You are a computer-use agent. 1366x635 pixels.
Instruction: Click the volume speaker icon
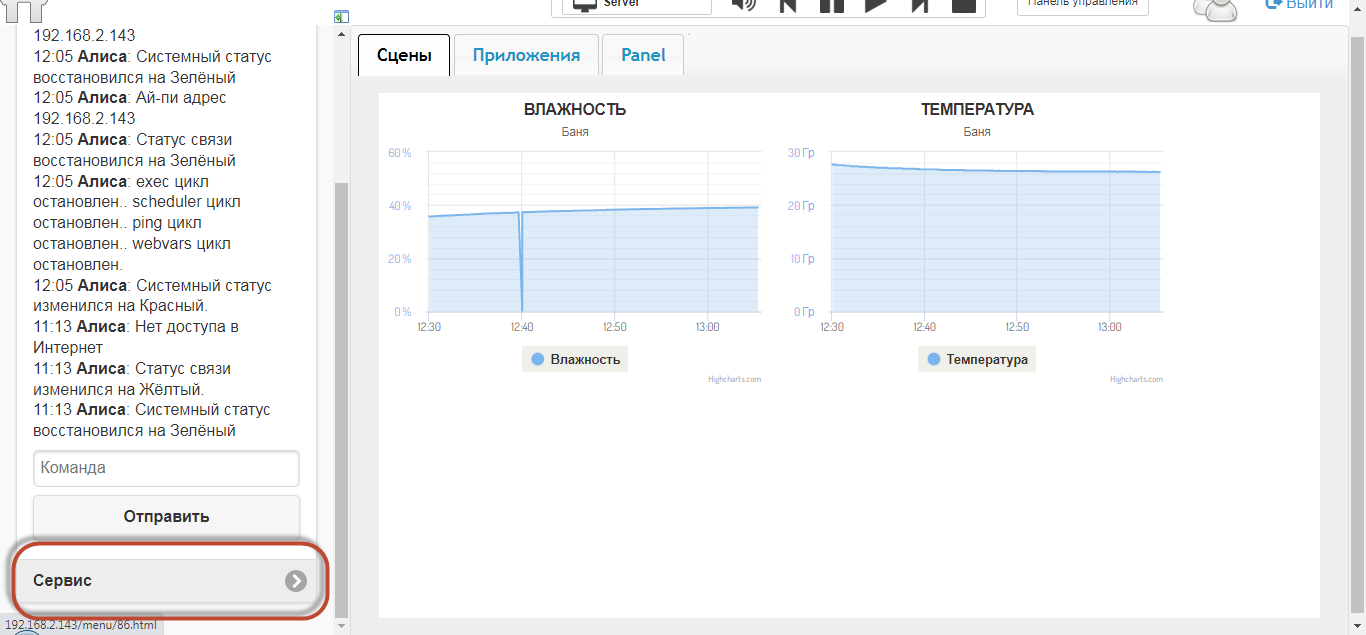(x=743, y=4)
